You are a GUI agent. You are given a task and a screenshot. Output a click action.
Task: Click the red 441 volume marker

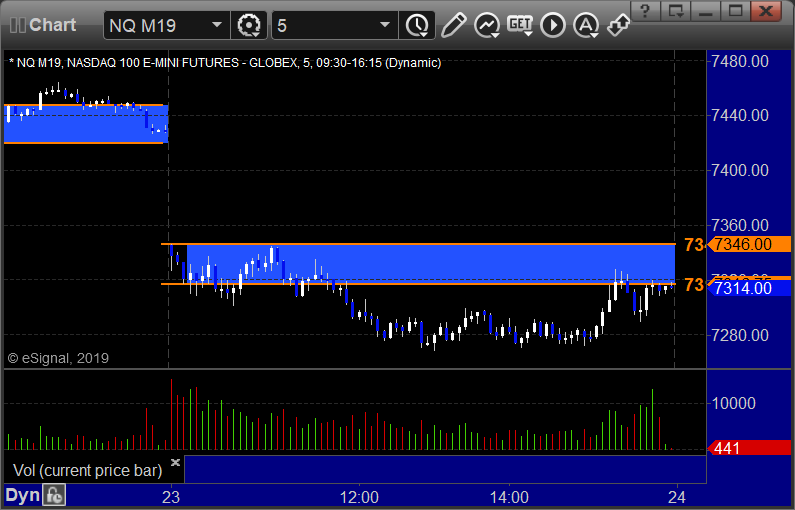748,448
